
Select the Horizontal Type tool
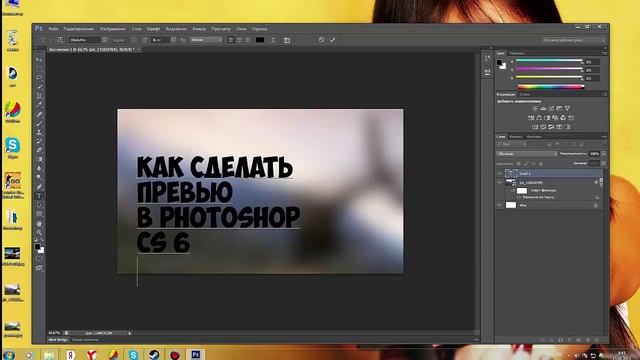(39, 196)
